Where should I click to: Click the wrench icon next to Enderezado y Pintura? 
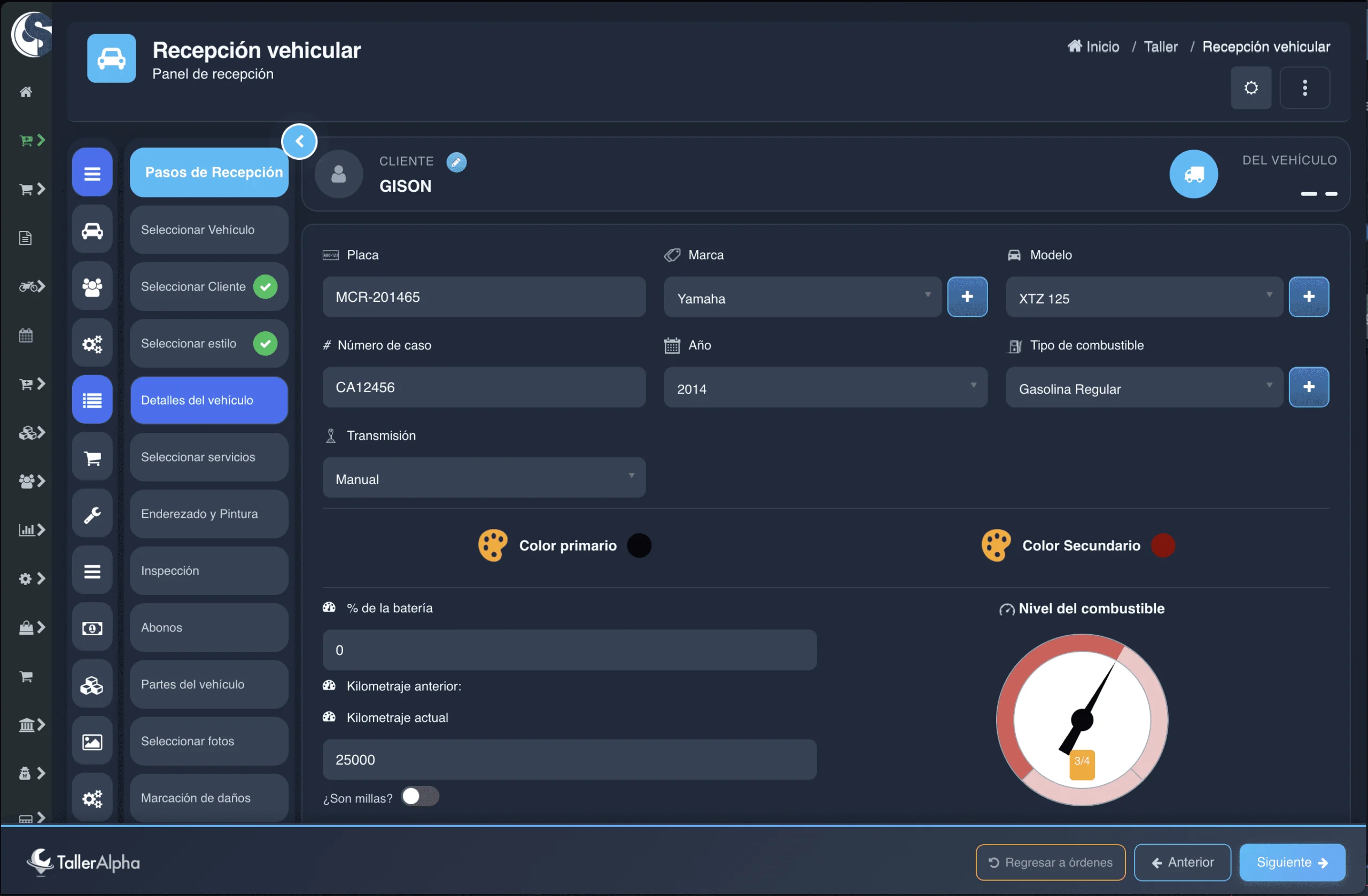pos(92,514)
